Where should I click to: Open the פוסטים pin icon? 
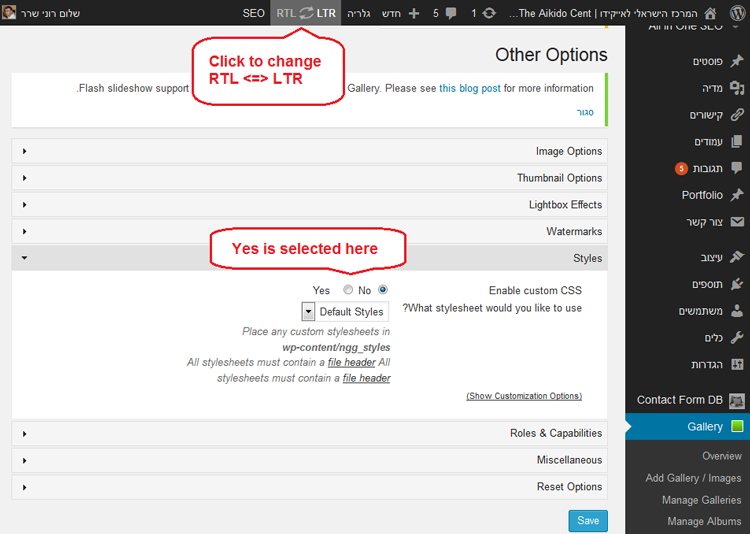(x=737, y=61)
